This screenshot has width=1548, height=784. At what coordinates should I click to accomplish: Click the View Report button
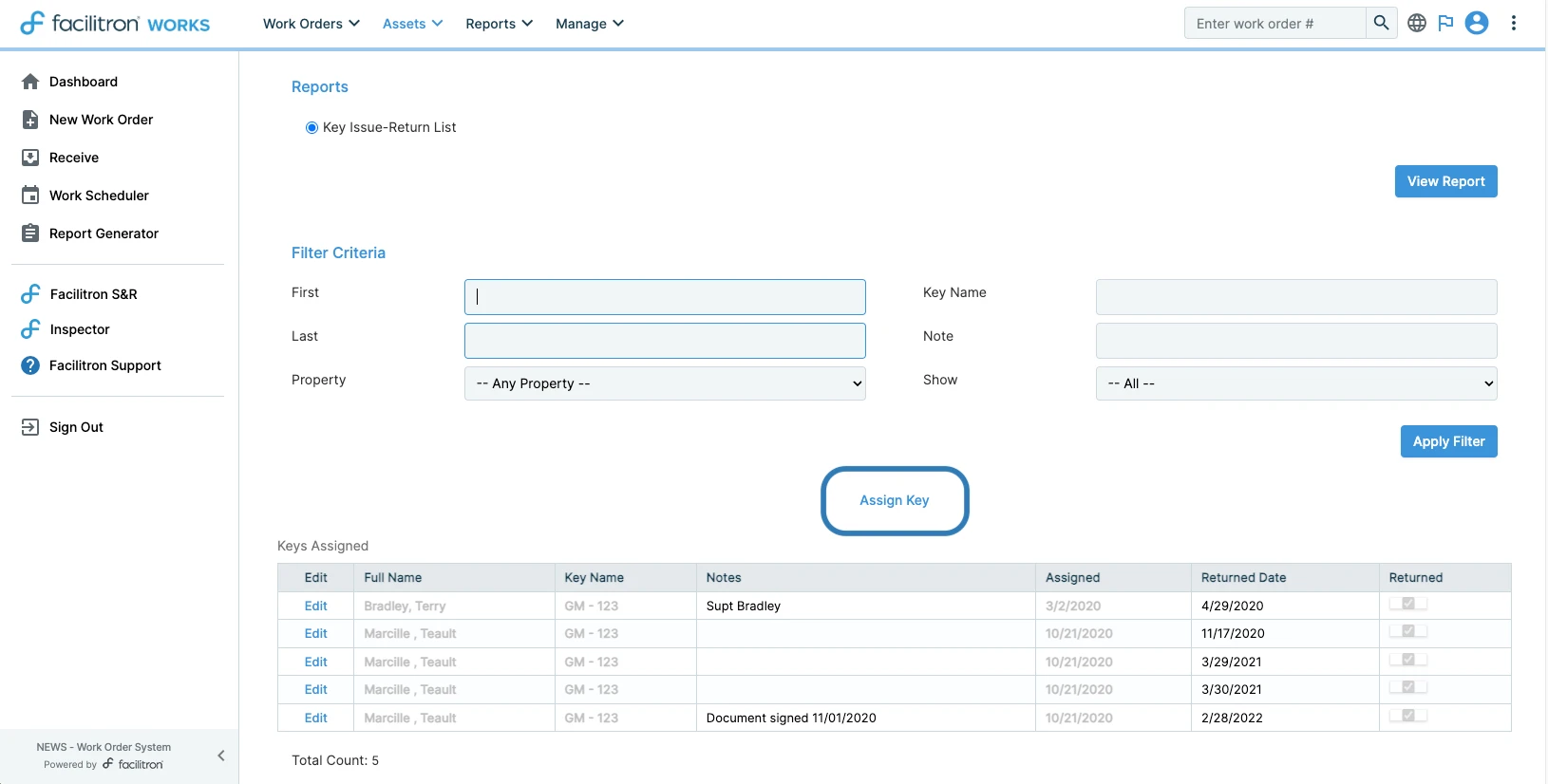pos(1445,181)
